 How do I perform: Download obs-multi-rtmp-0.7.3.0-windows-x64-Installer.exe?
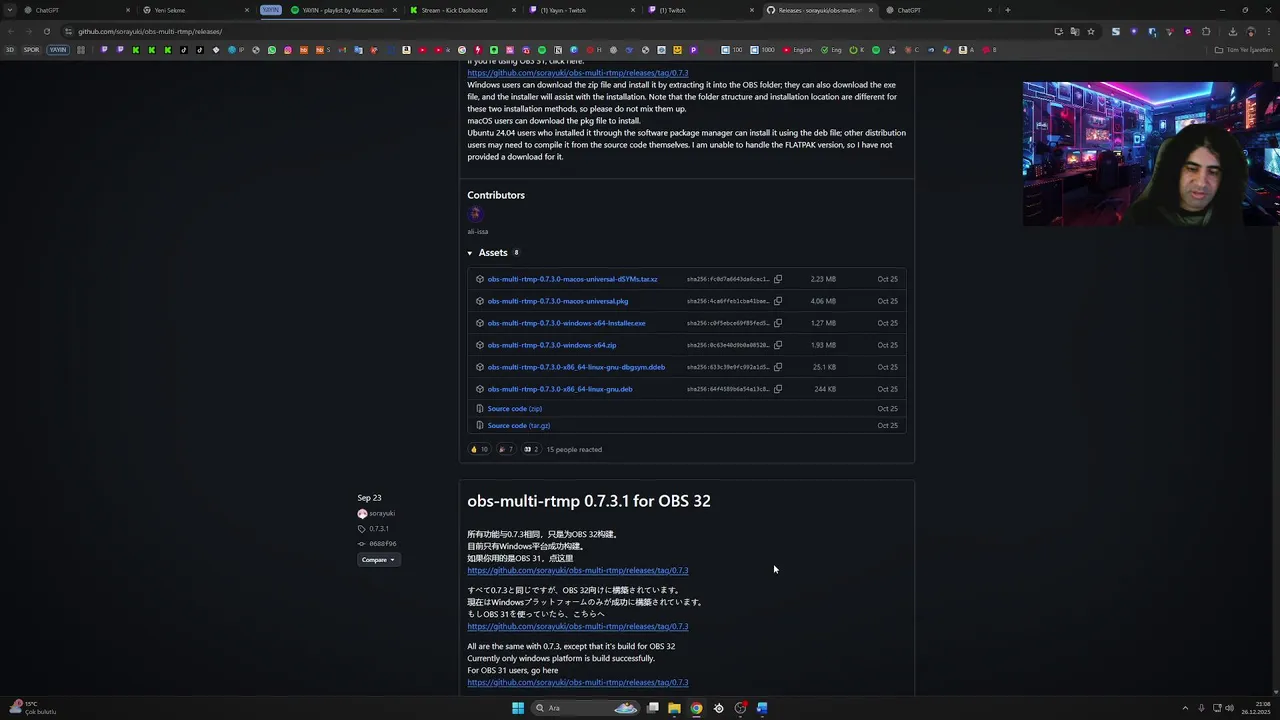point(566,323)
